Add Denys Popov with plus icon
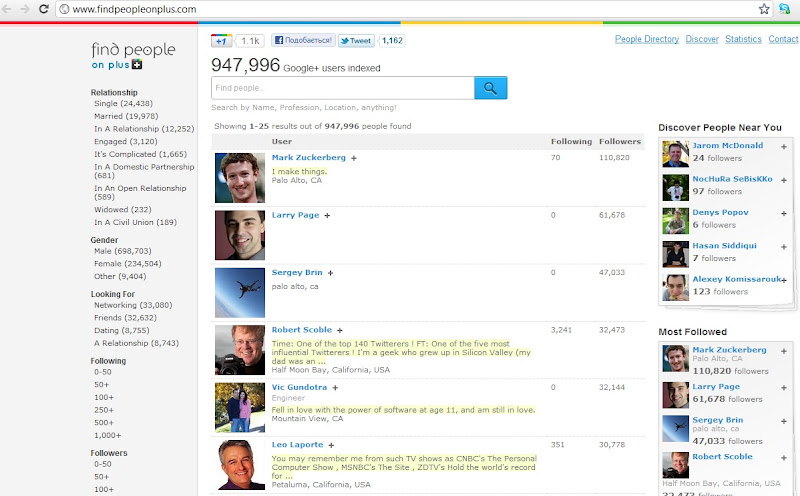This screenshot has height=496, width=800. click(x=784, y=213)
